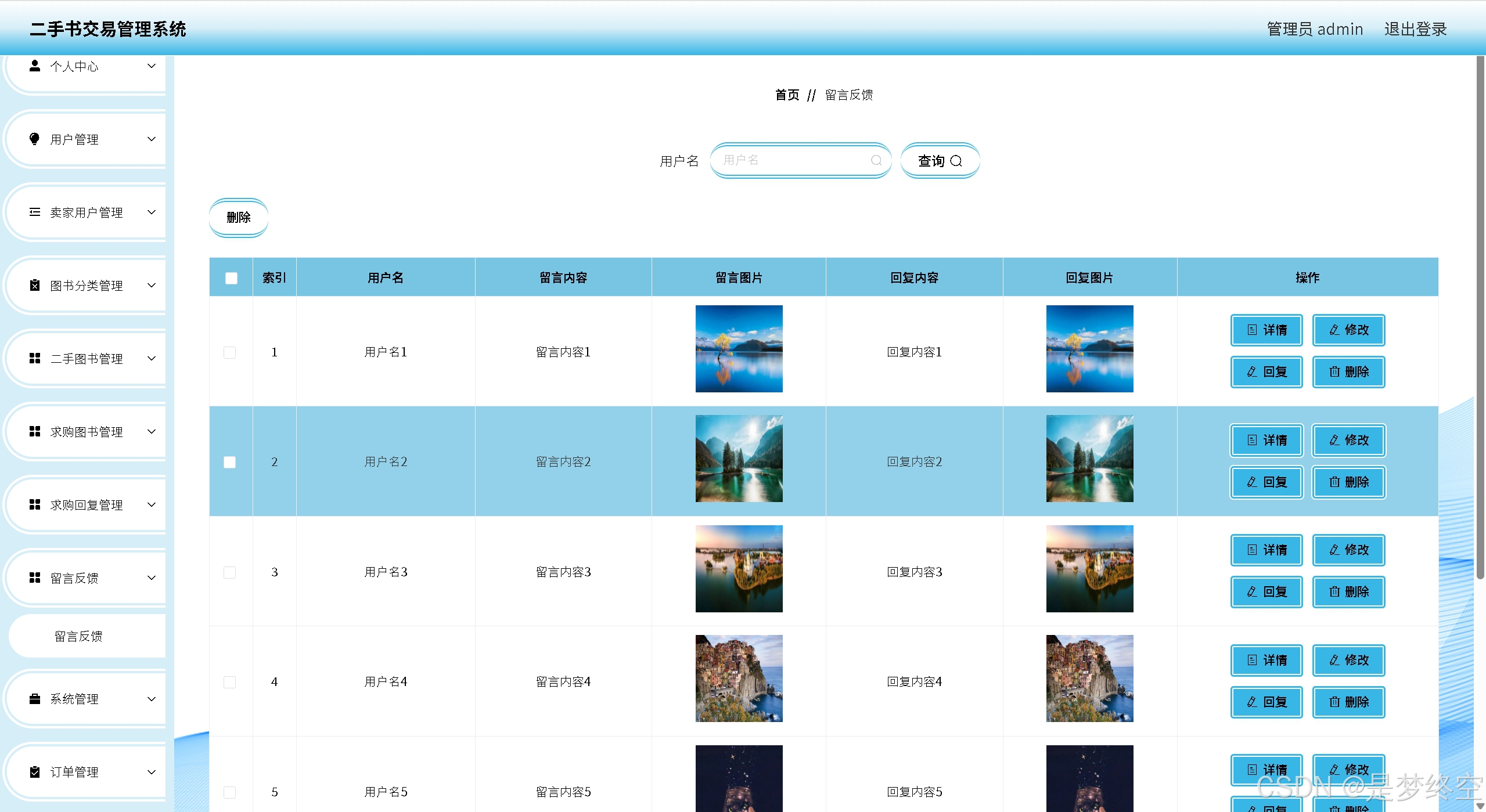Click 回复 for row 用户名2
The image size is (1486, 812).
pos(1266,482)
